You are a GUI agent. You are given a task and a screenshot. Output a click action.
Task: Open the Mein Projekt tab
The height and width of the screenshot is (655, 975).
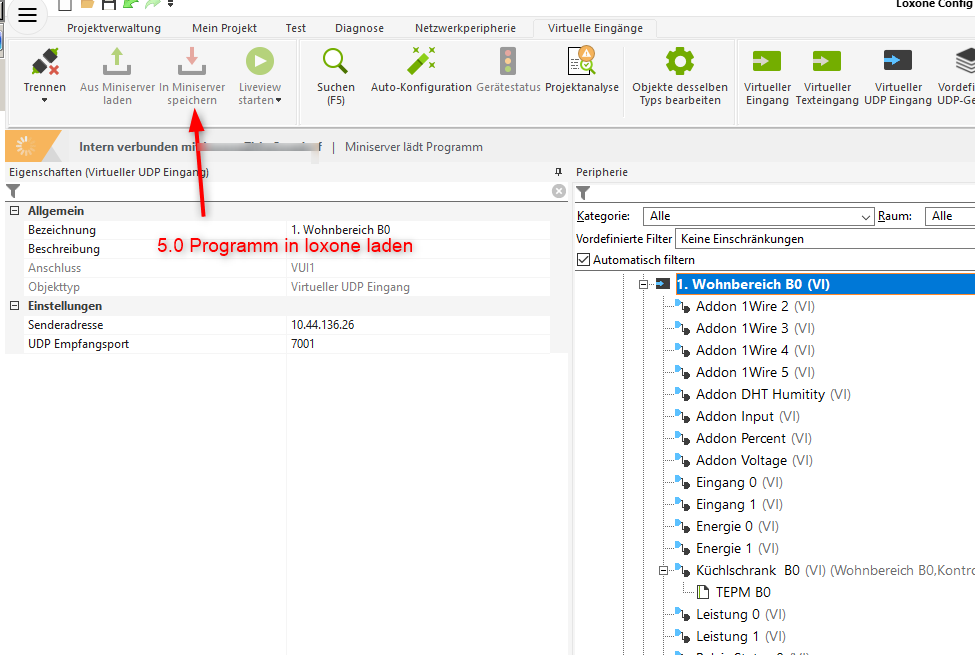(x=224, y=28)
